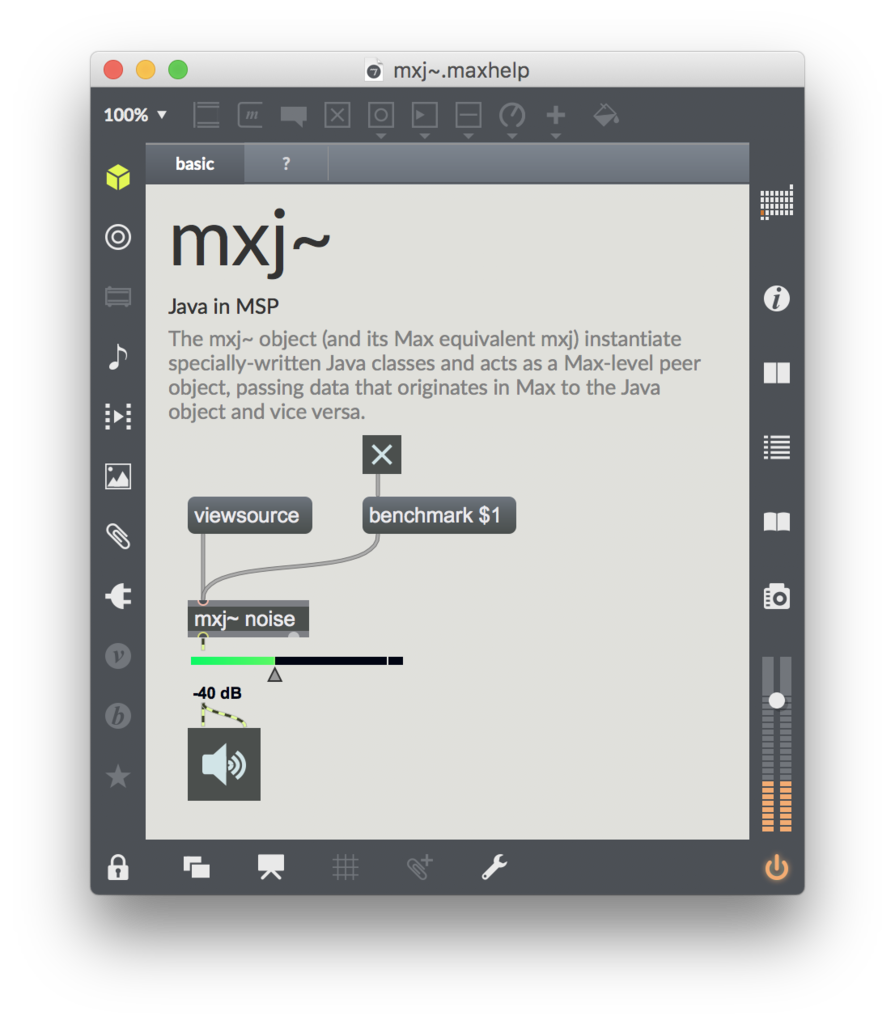The width and height of the screenshot is (895, 1024).
Task: Click the Java in MSP subtitle
Action: pyautogui.click(x=223, y=306)
